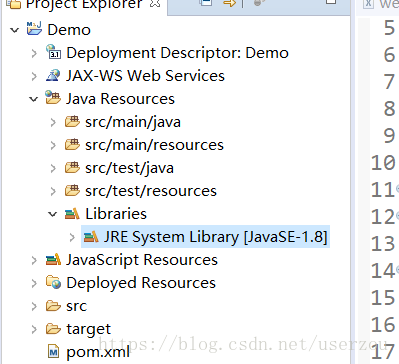399x364 pixels.
Task: Click line number 6 in the editor gutter
Action: point(389,55)
